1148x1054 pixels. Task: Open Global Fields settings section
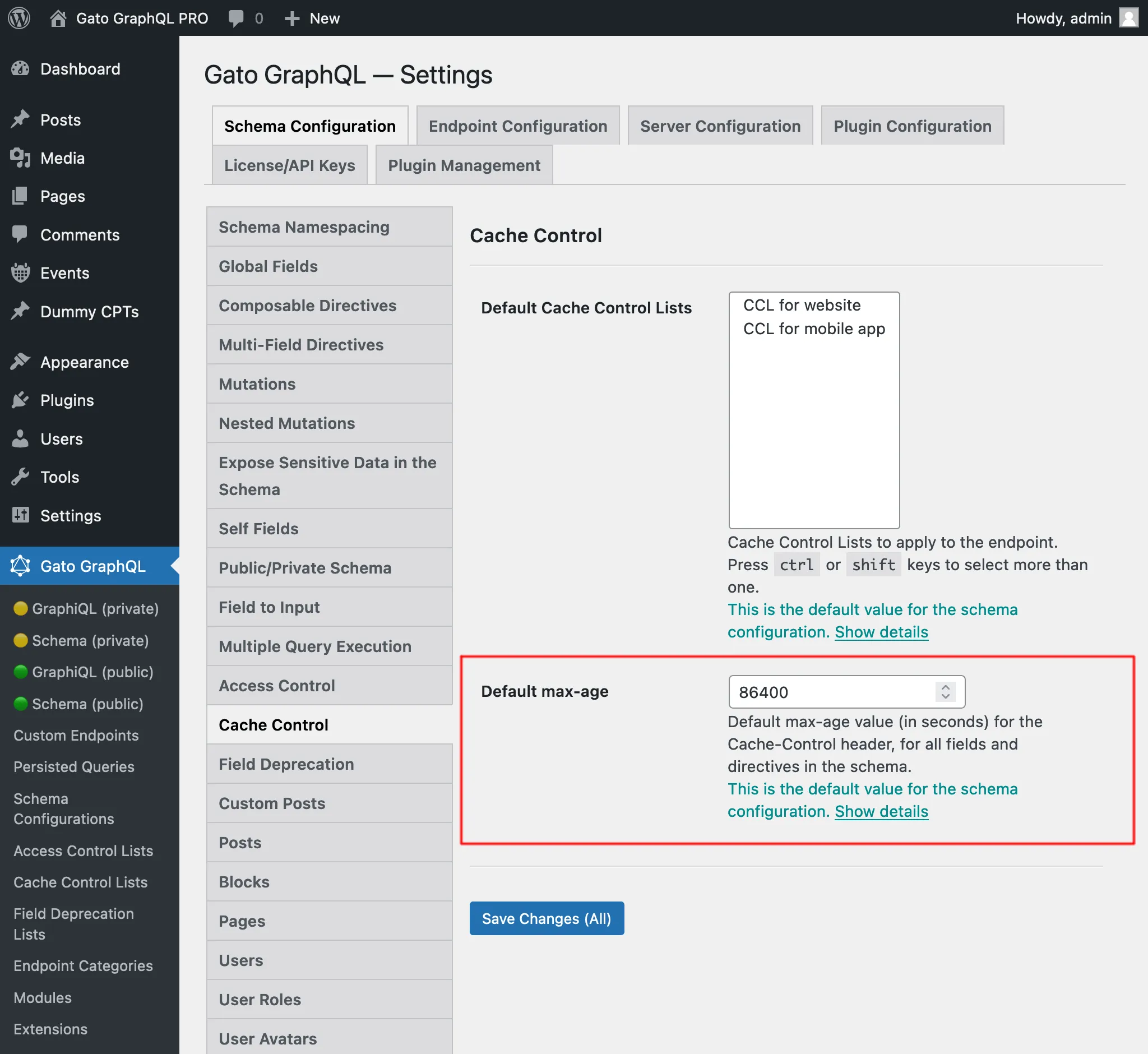(330, 266)
